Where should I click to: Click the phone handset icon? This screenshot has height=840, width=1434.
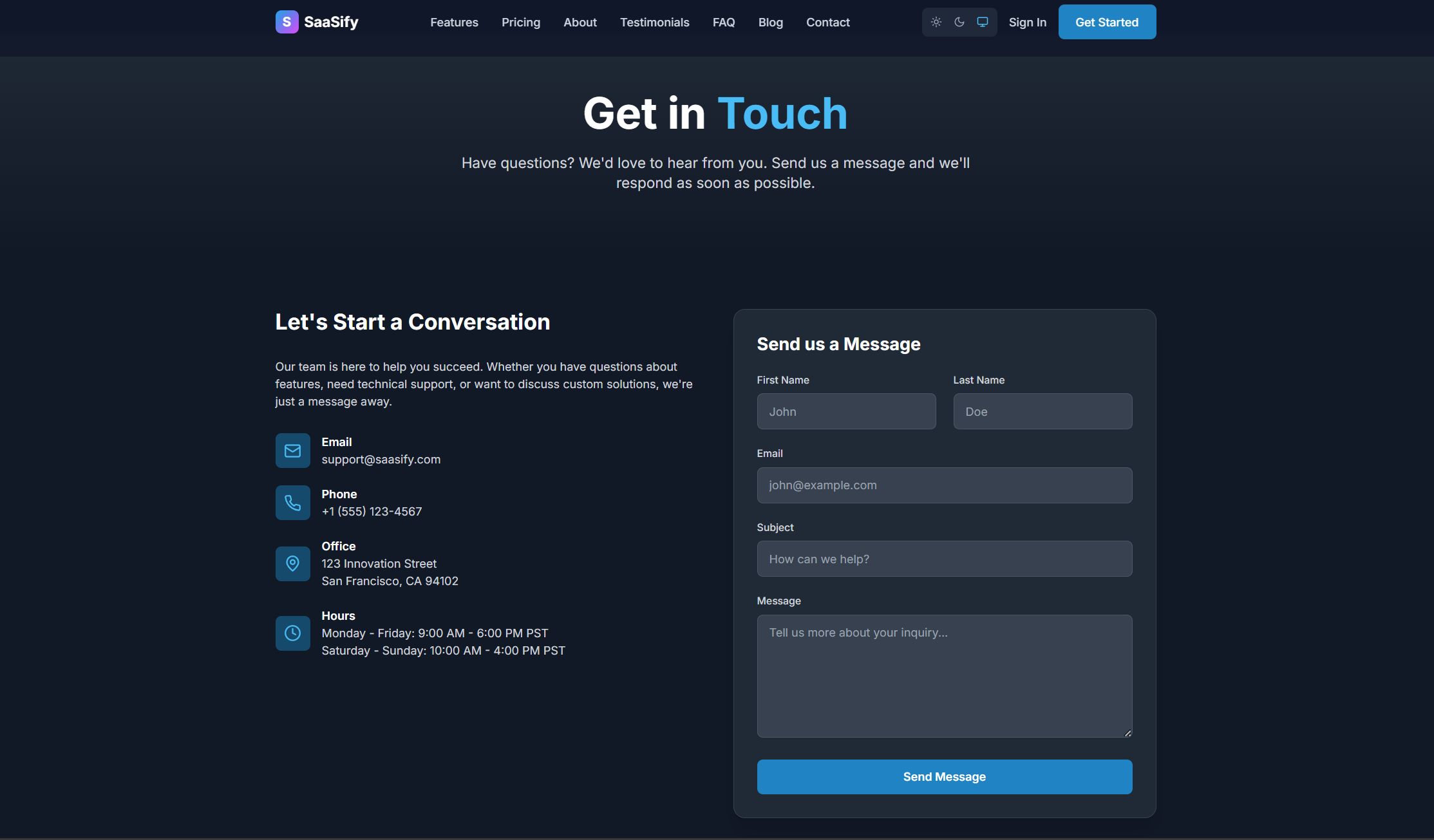tap(292, 503)
